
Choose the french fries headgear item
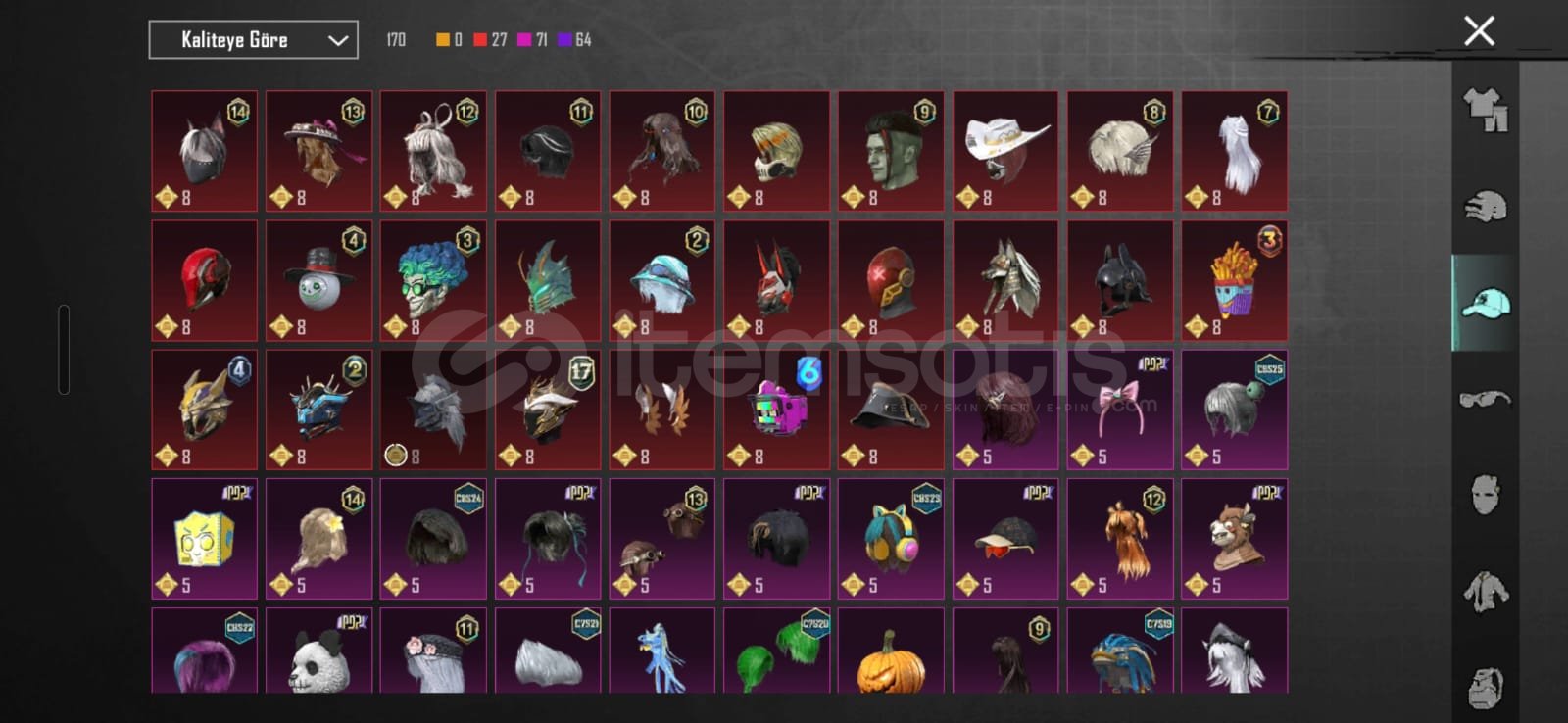tap(1235, 280)
